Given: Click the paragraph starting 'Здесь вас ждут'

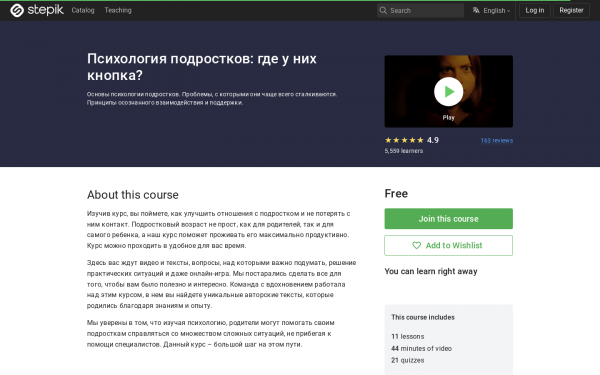Looking at the screenshot, I should click(x=222, y=284).
